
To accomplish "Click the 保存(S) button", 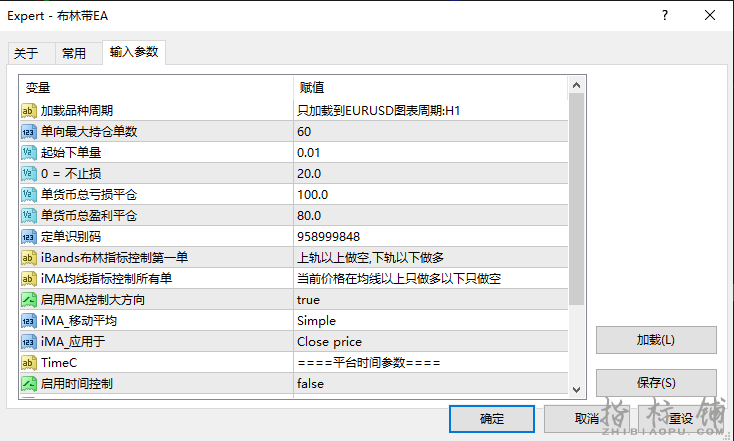I will 656,382.
